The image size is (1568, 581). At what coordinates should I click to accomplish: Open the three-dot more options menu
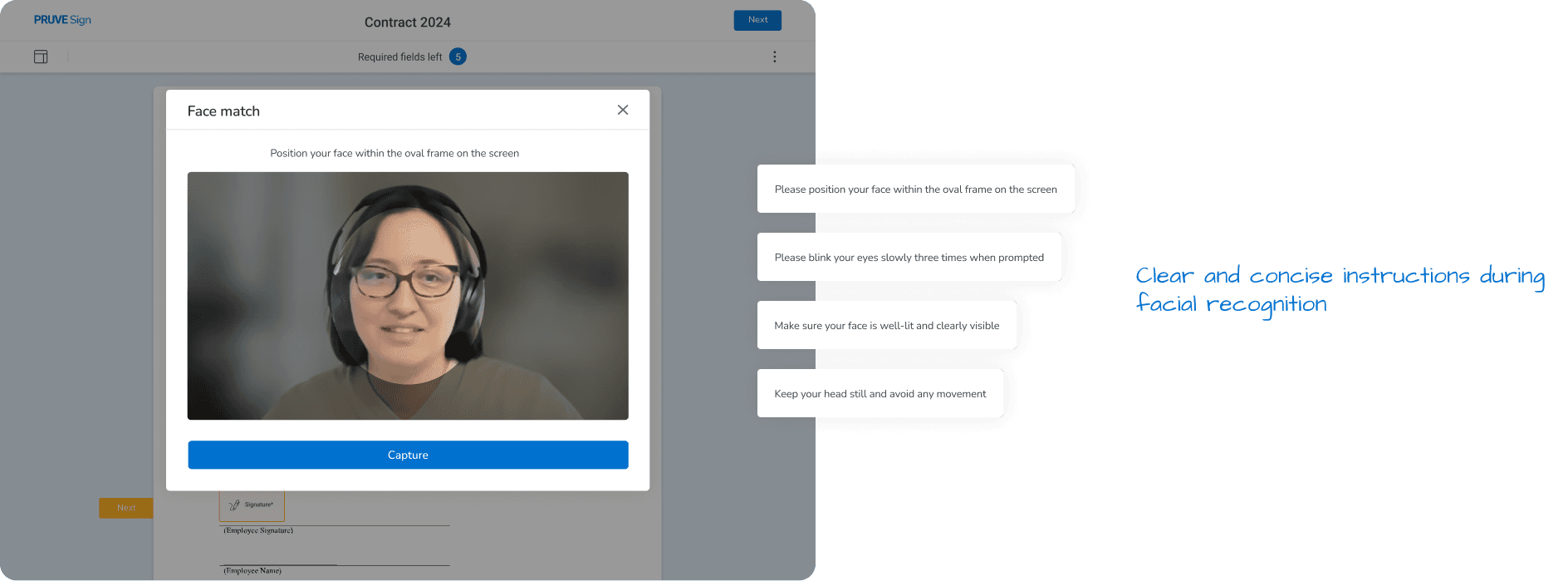click(775, 57)
